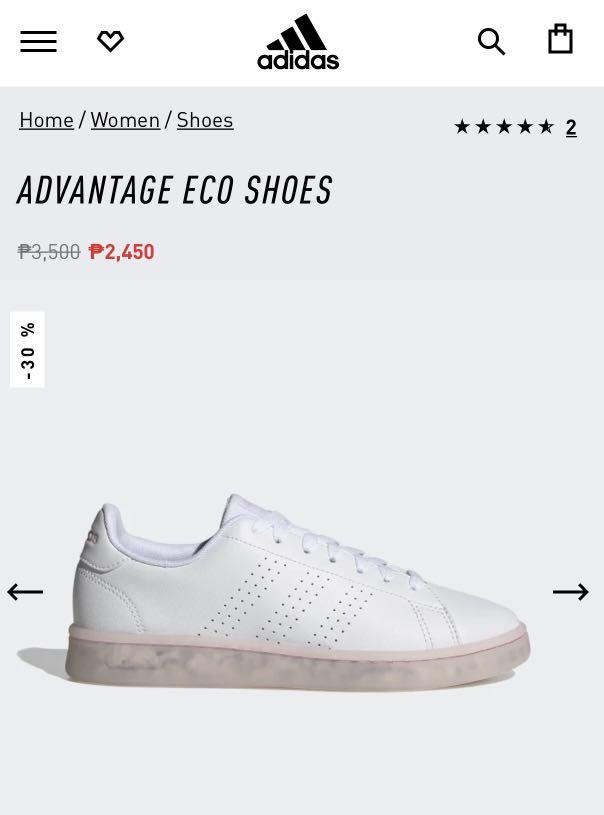Click the -30 % discount badge

(x=27, y=349)
